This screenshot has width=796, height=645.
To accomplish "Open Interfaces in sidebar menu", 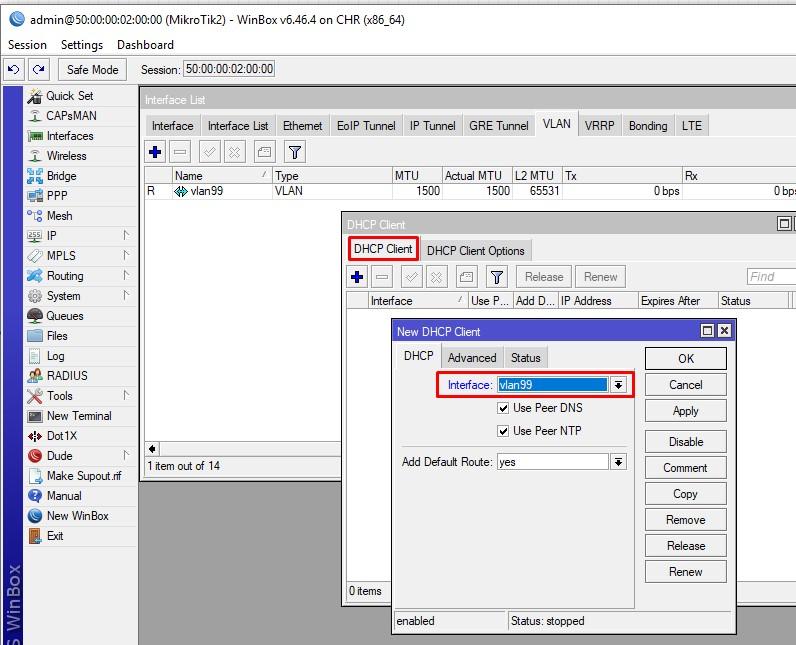I will [70, 136].
